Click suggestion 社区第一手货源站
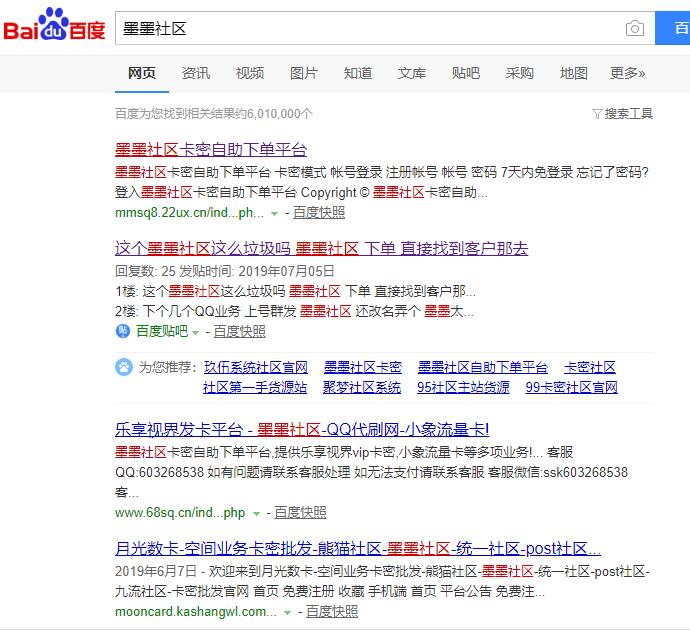Screen dimensions: 690x632 255,388
